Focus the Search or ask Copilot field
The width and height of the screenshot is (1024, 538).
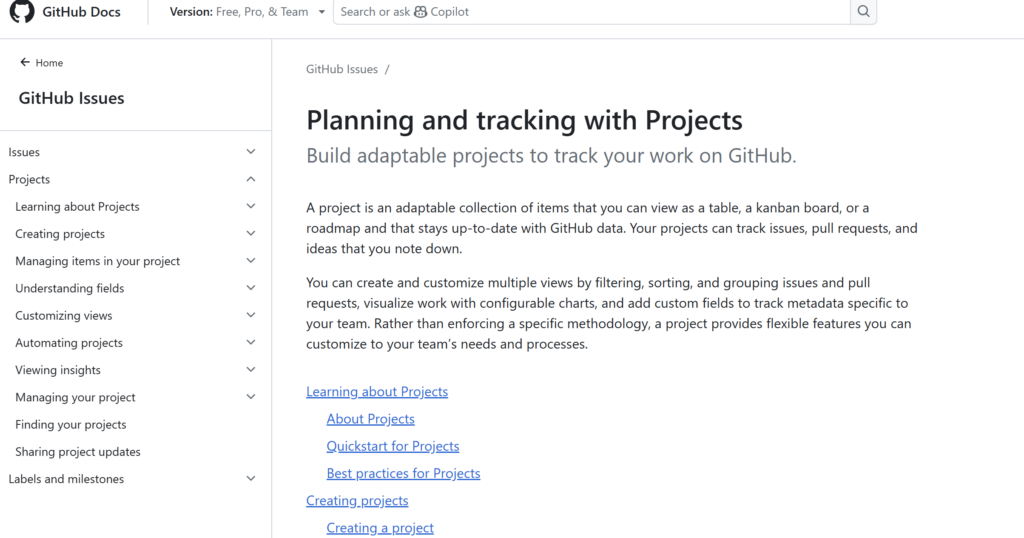point(592,12)
